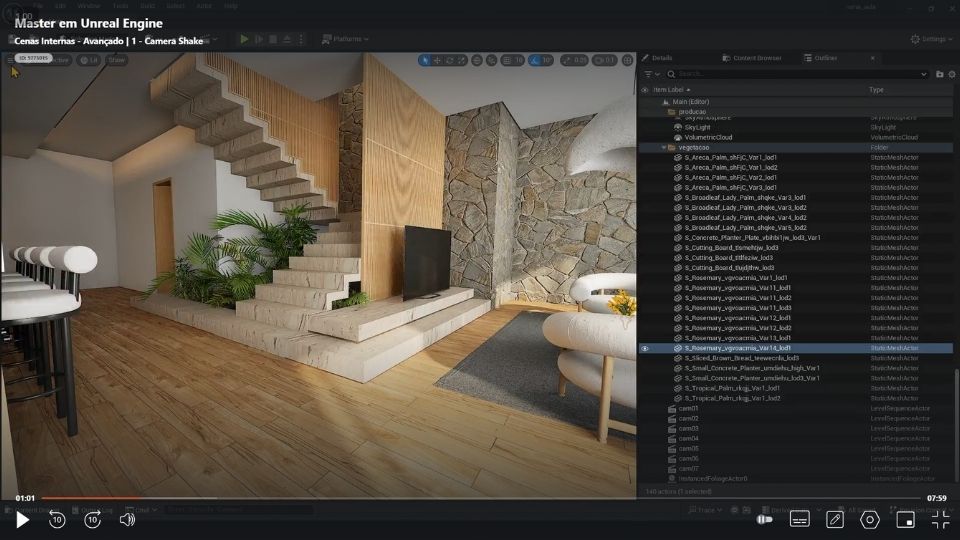The height and width of the screenshot is (540, 960).
Task: Open play options three-dot menu
Action: pyautogui.click(x=301, y=39)
